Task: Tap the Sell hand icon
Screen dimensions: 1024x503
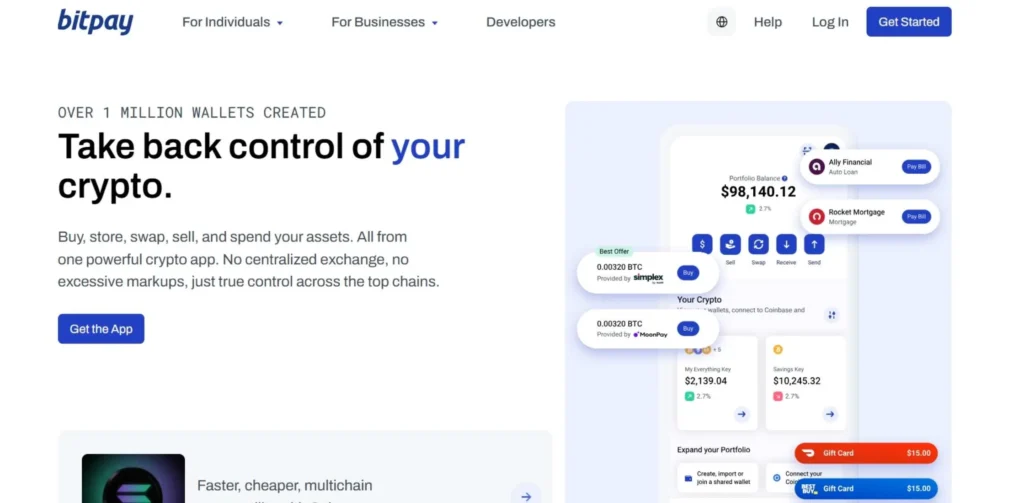Action: 730,244
